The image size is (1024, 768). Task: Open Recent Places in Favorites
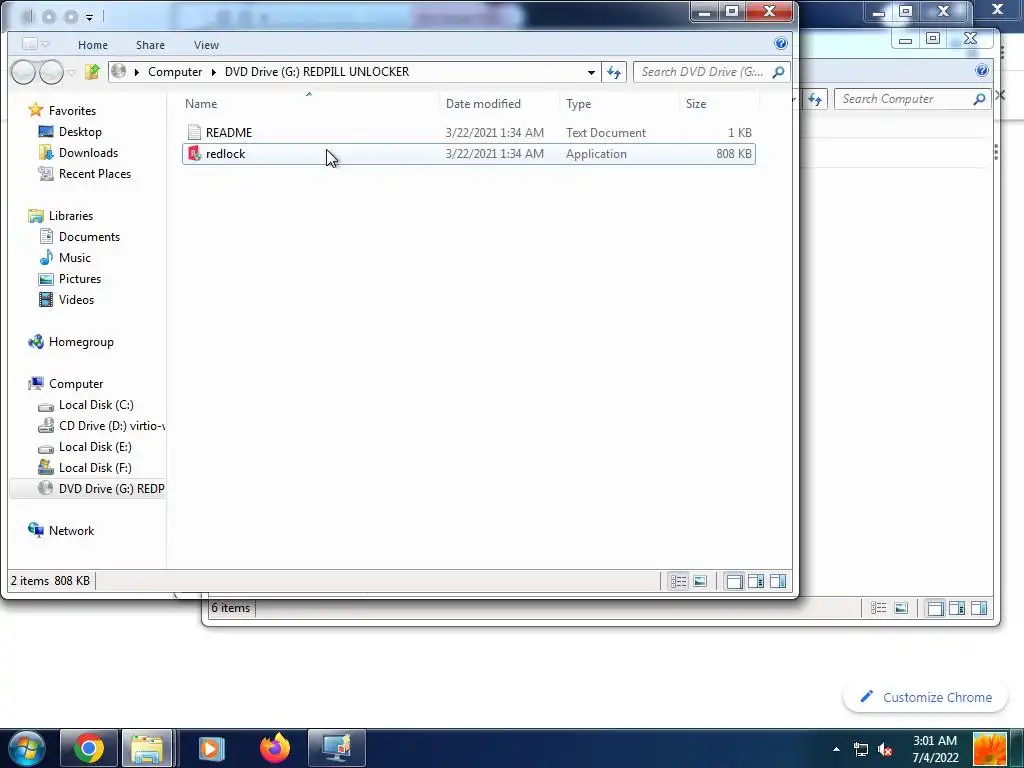95,174
